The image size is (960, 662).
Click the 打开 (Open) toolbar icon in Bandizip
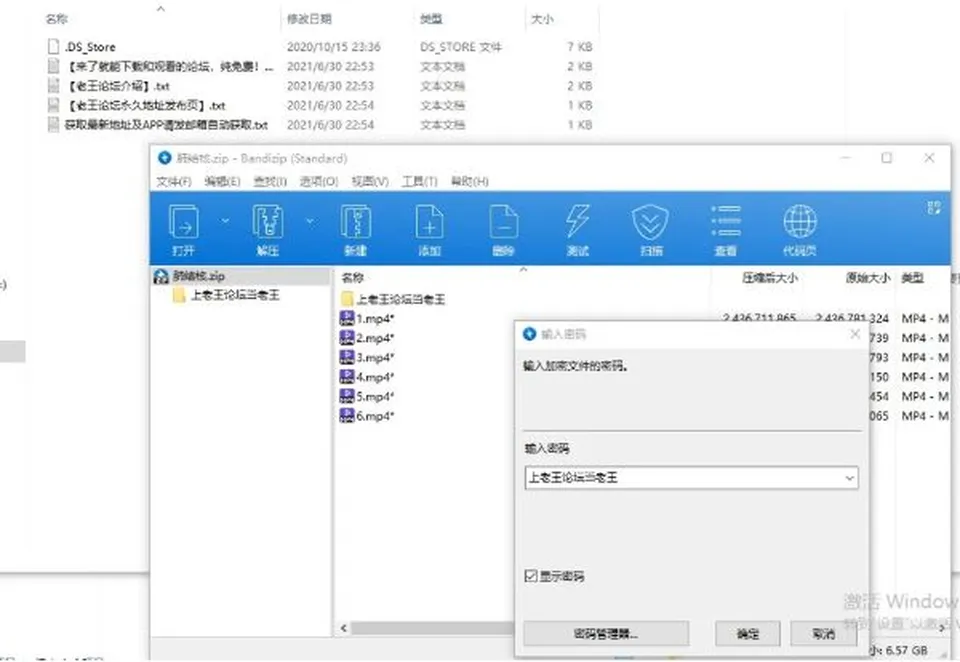tap(183, 222)
